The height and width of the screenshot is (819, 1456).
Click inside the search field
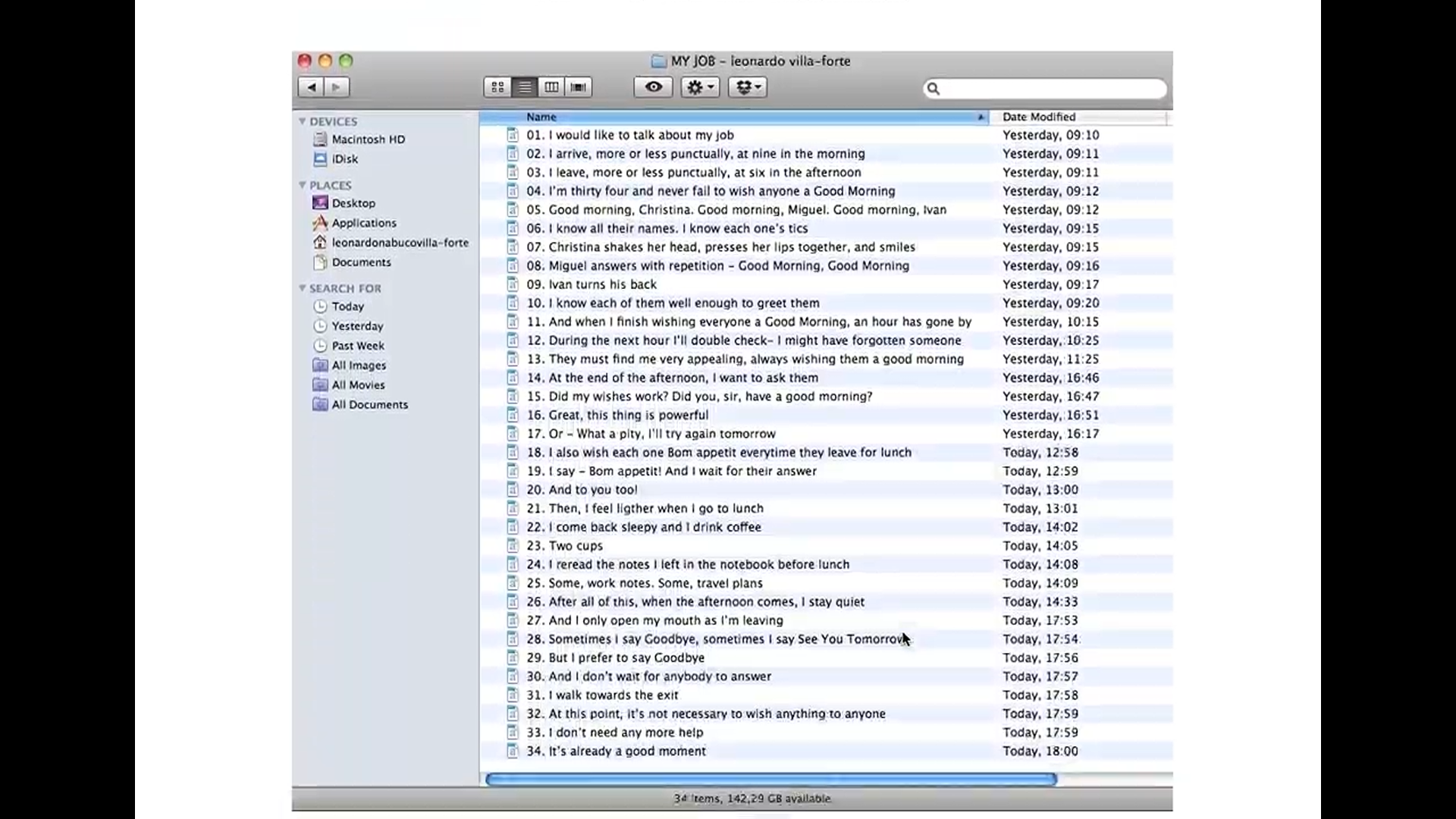pos(1050,89)
